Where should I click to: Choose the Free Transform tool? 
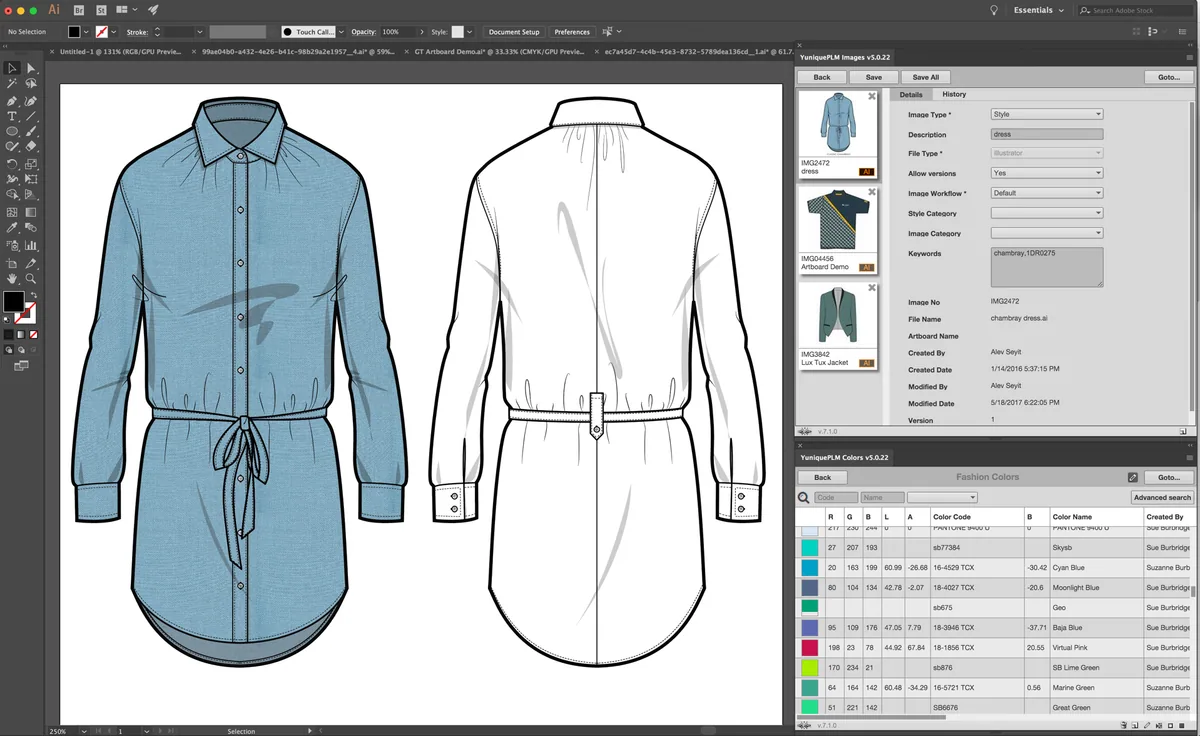click(x=30, y=178)
